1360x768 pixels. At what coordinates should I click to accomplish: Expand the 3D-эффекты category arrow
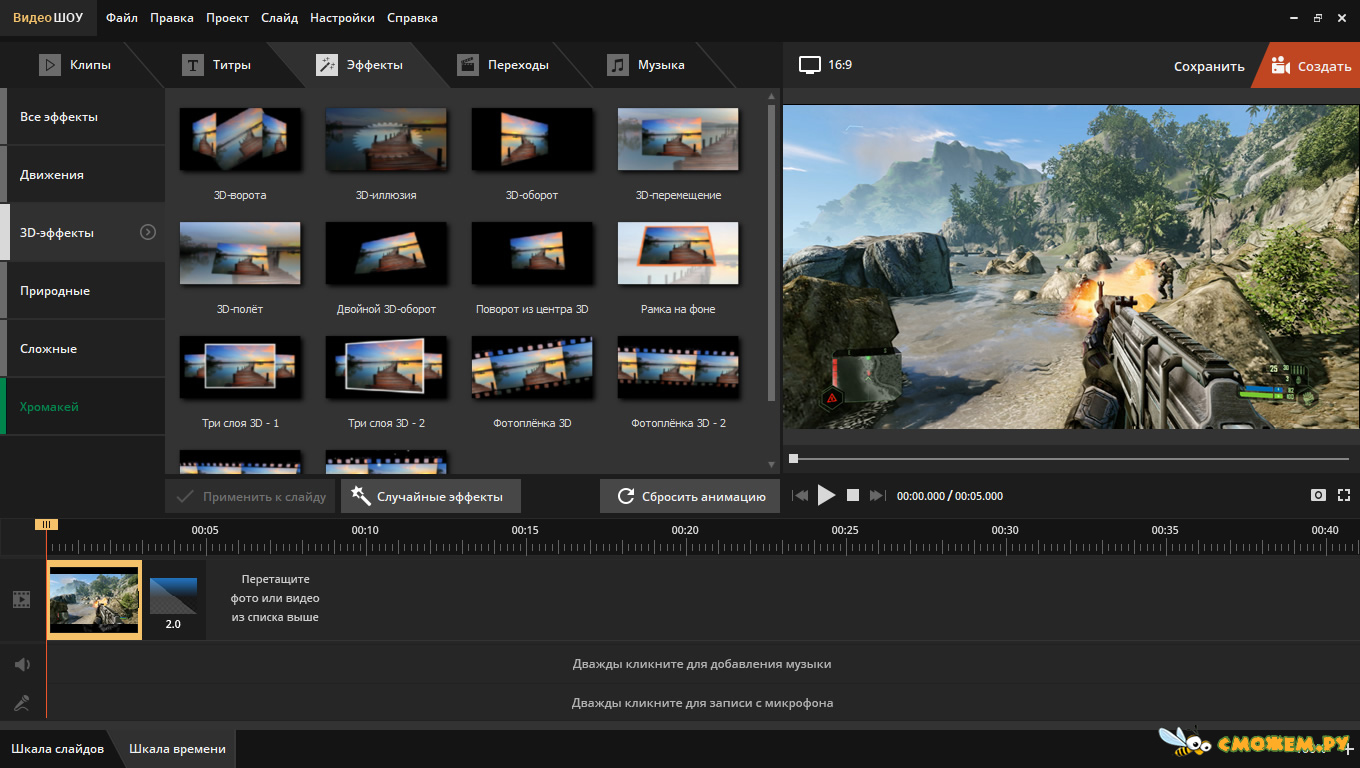[x=148, y=232]
